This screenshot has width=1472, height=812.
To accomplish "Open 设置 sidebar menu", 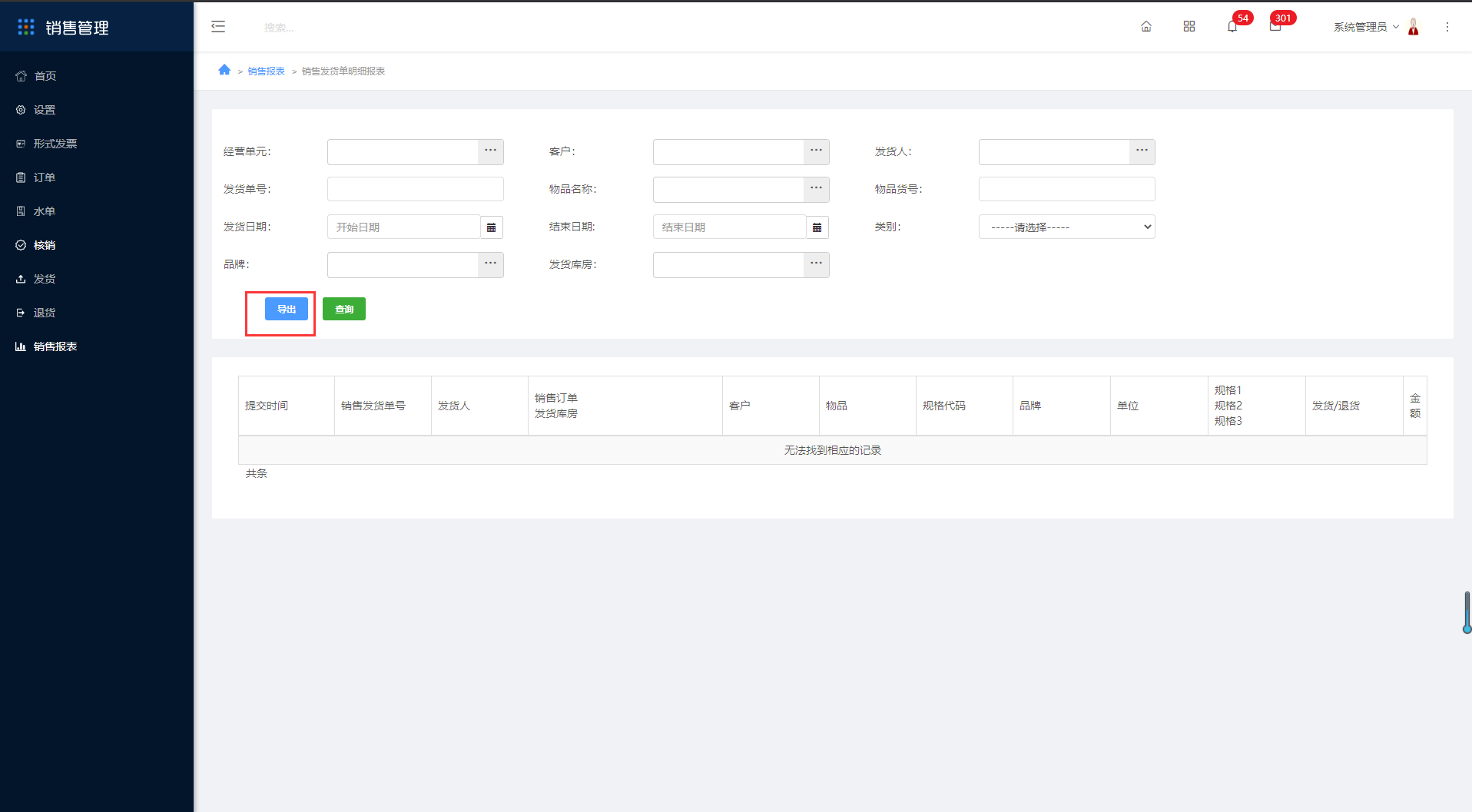I will [97, 110].
